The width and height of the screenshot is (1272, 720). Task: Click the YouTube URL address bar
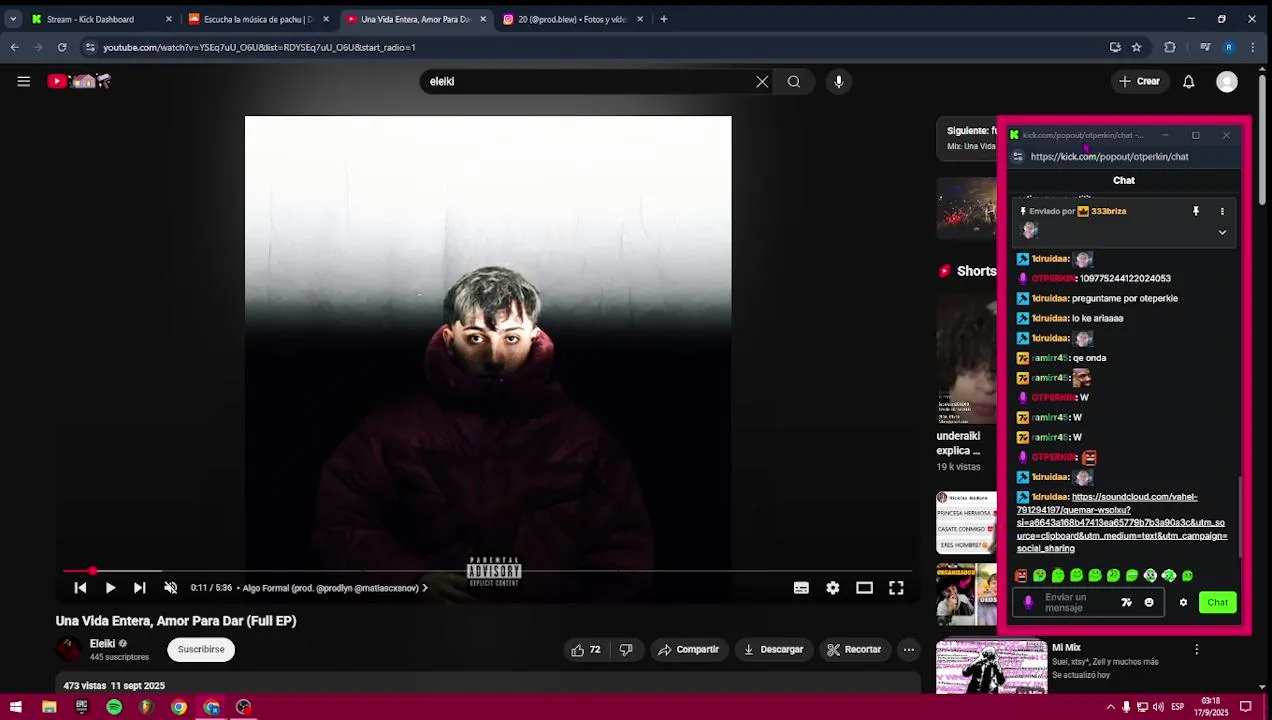click(600, 47)
